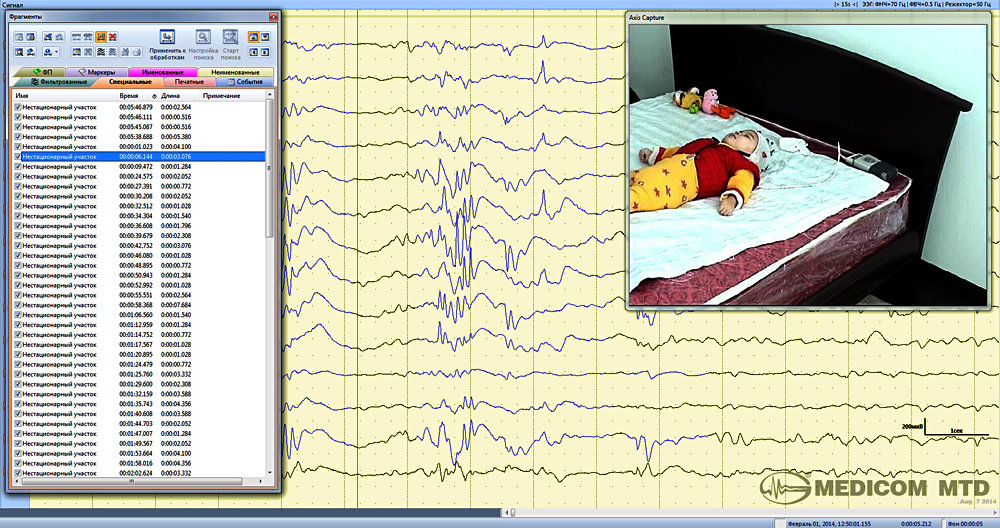Select the 'Именованные' tab

[162, 72]
